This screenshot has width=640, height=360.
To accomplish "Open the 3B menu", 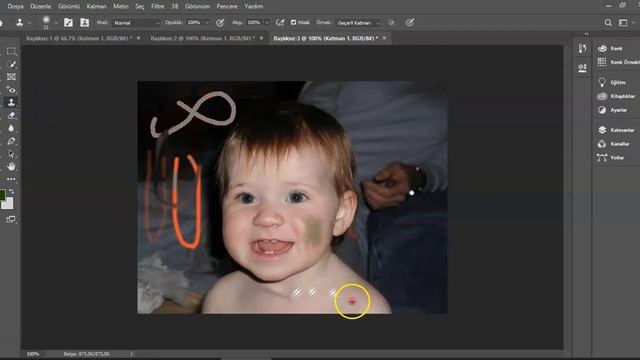I will [x=175, y=6].
